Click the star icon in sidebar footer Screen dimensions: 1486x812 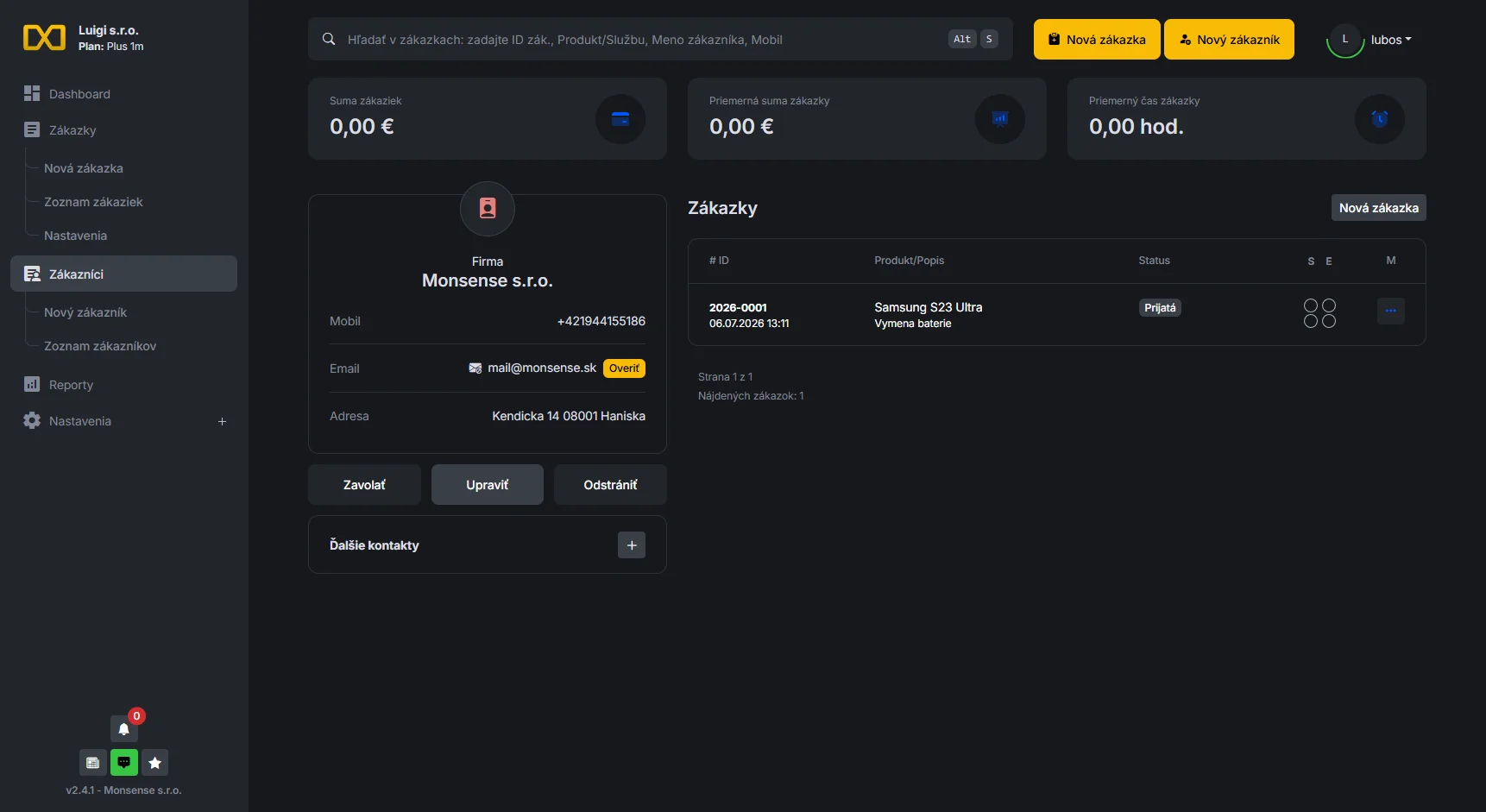click(154, 763)
